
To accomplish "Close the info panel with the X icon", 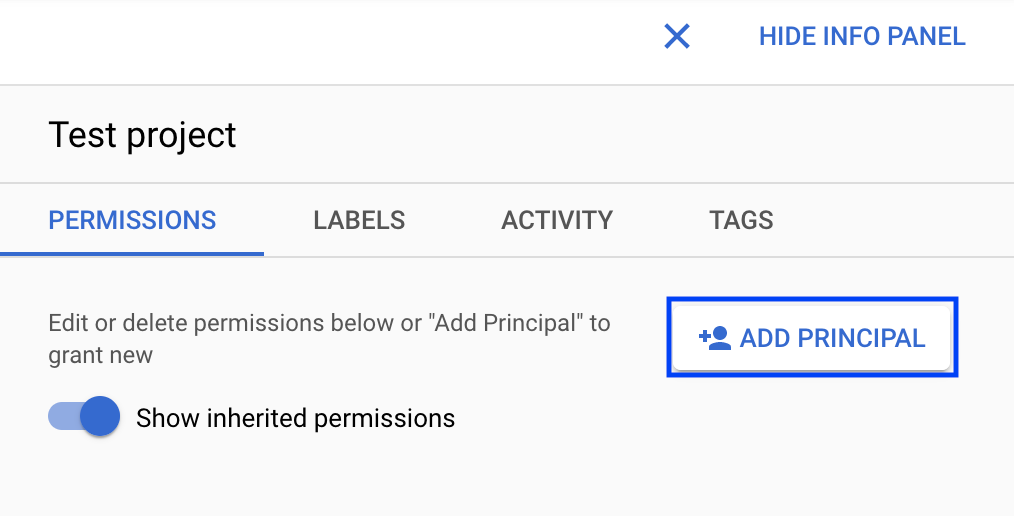I will pos(677,37).
